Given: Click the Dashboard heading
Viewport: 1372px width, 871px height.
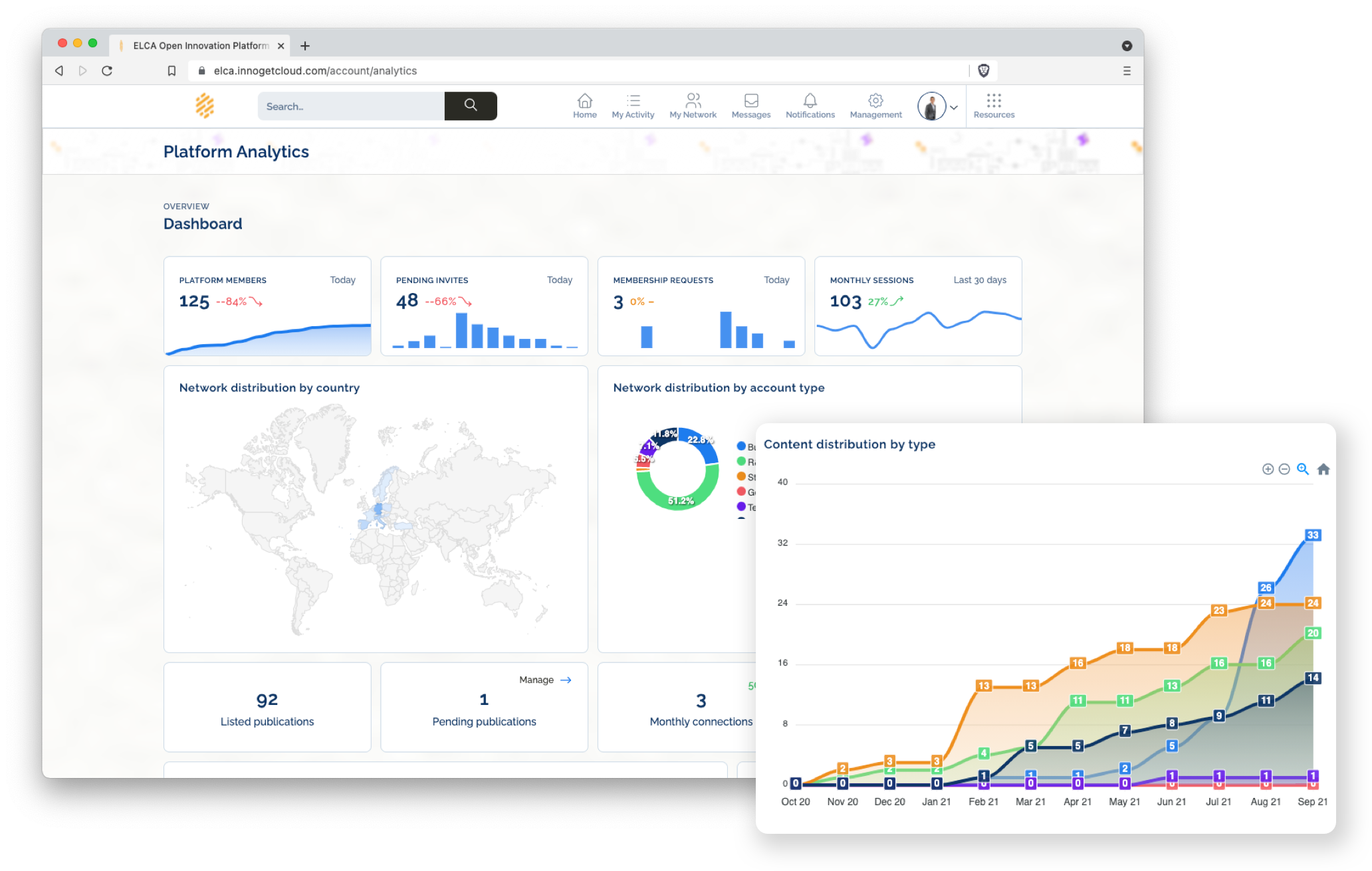Looking at the screenshot, I should (203, 224).
